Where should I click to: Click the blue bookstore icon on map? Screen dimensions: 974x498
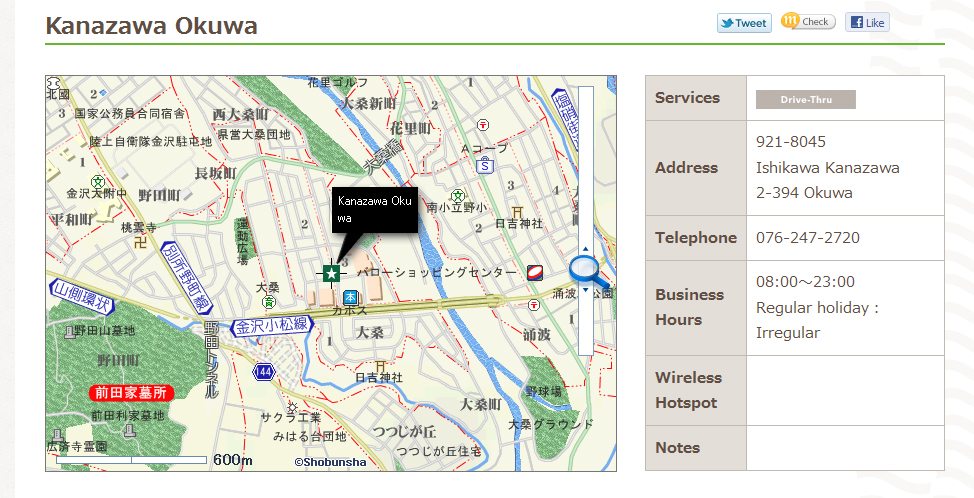[x=350, y=297]
